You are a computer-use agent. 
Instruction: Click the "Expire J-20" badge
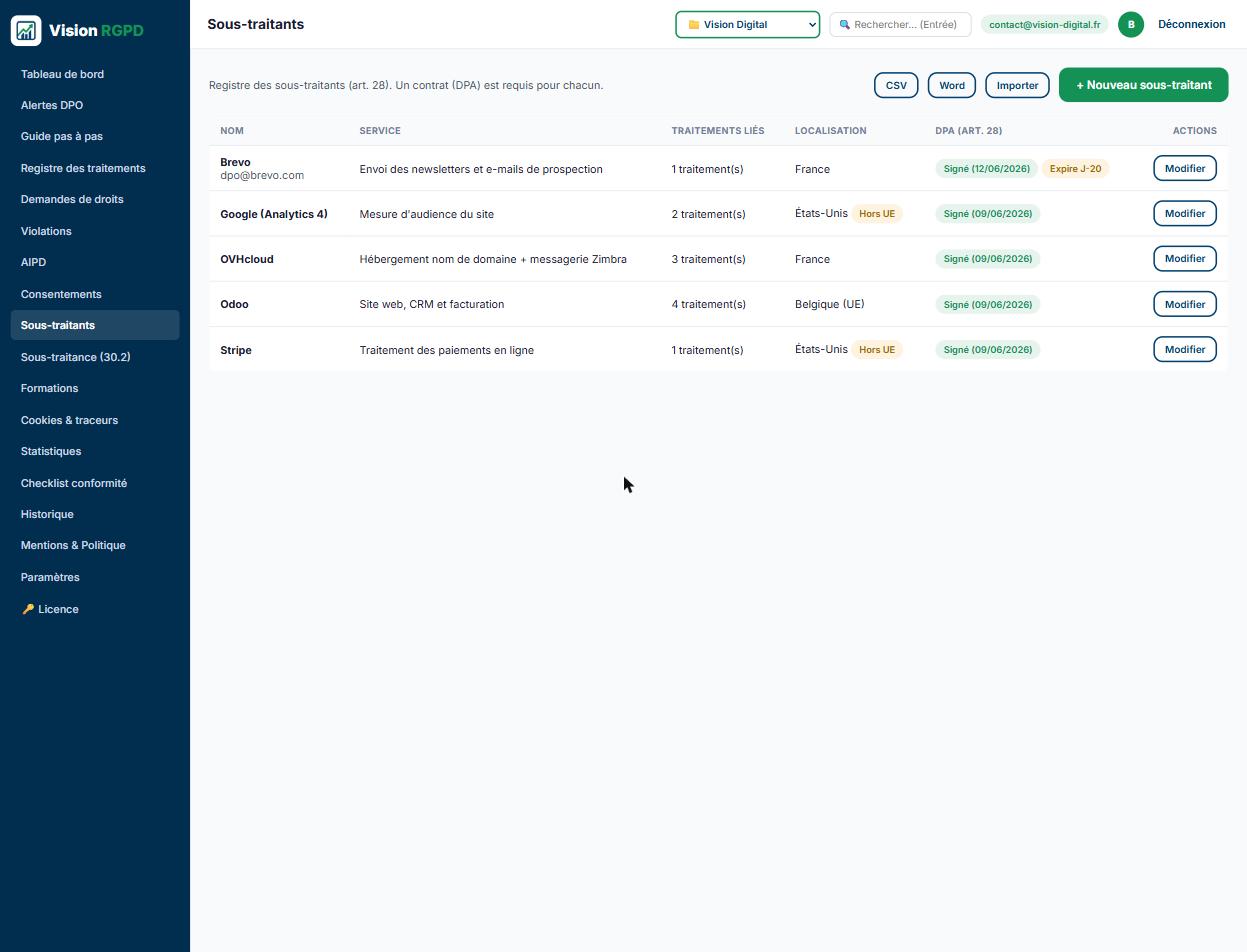click(x=1075, y=169)
